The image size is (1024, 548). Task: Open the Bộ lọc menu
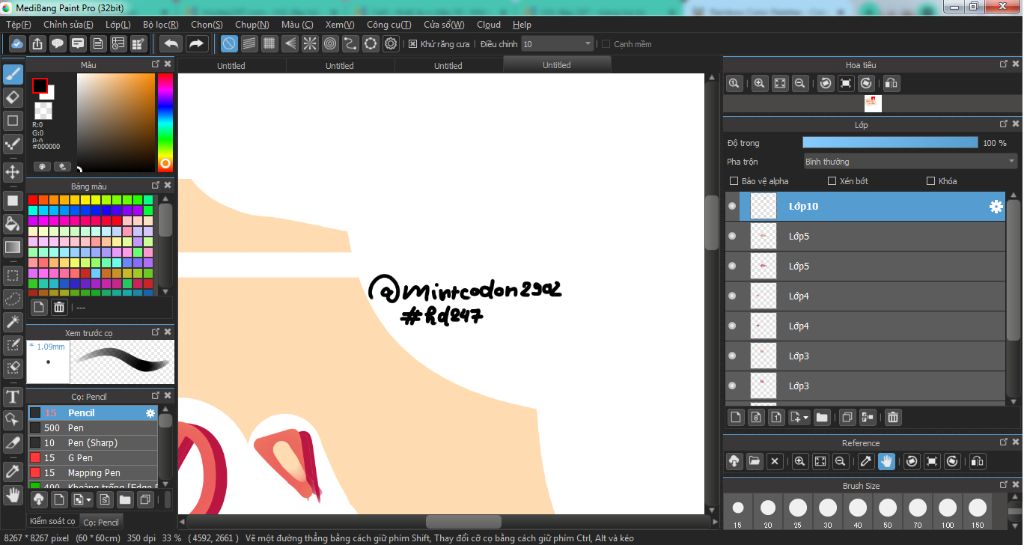[161, 25]
